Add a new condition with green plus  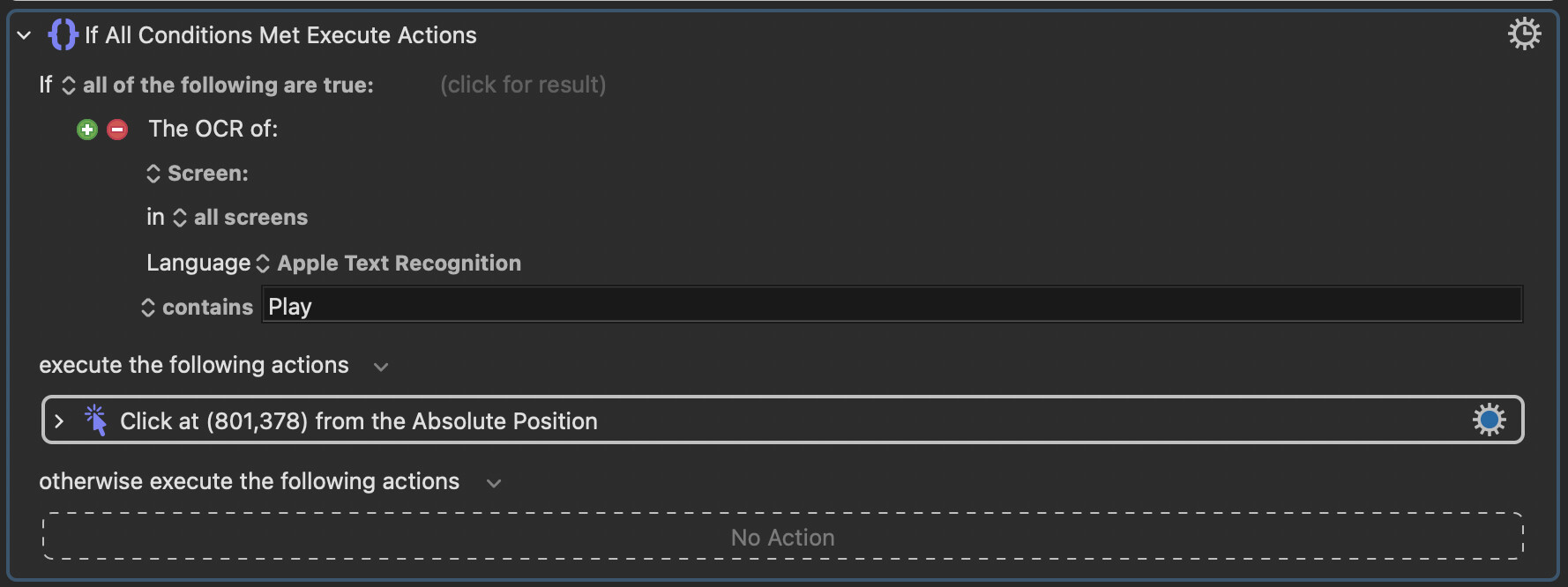pos(87,130)
